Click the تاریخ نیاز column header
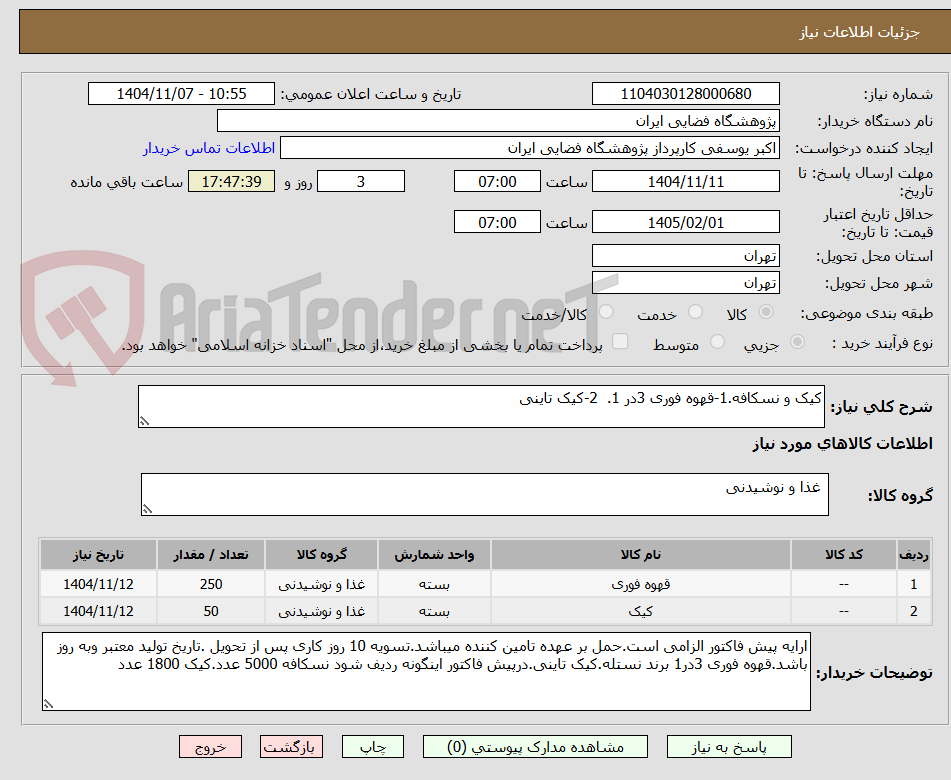This screenshot has height=780, width=951. tap(98, 554)
